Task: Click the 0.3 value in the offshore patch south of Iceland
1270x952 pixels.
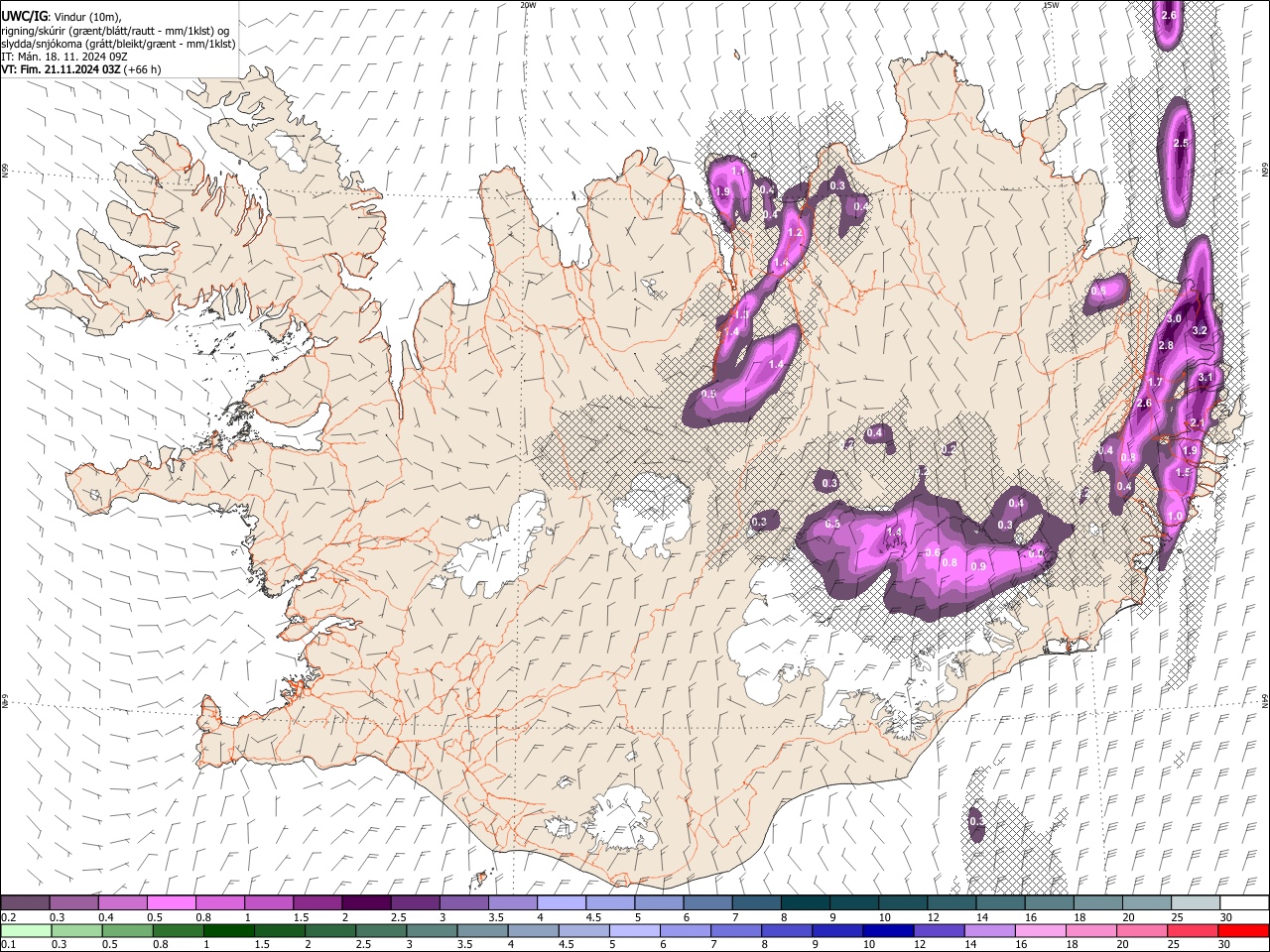Action: (x=976, y=821)
